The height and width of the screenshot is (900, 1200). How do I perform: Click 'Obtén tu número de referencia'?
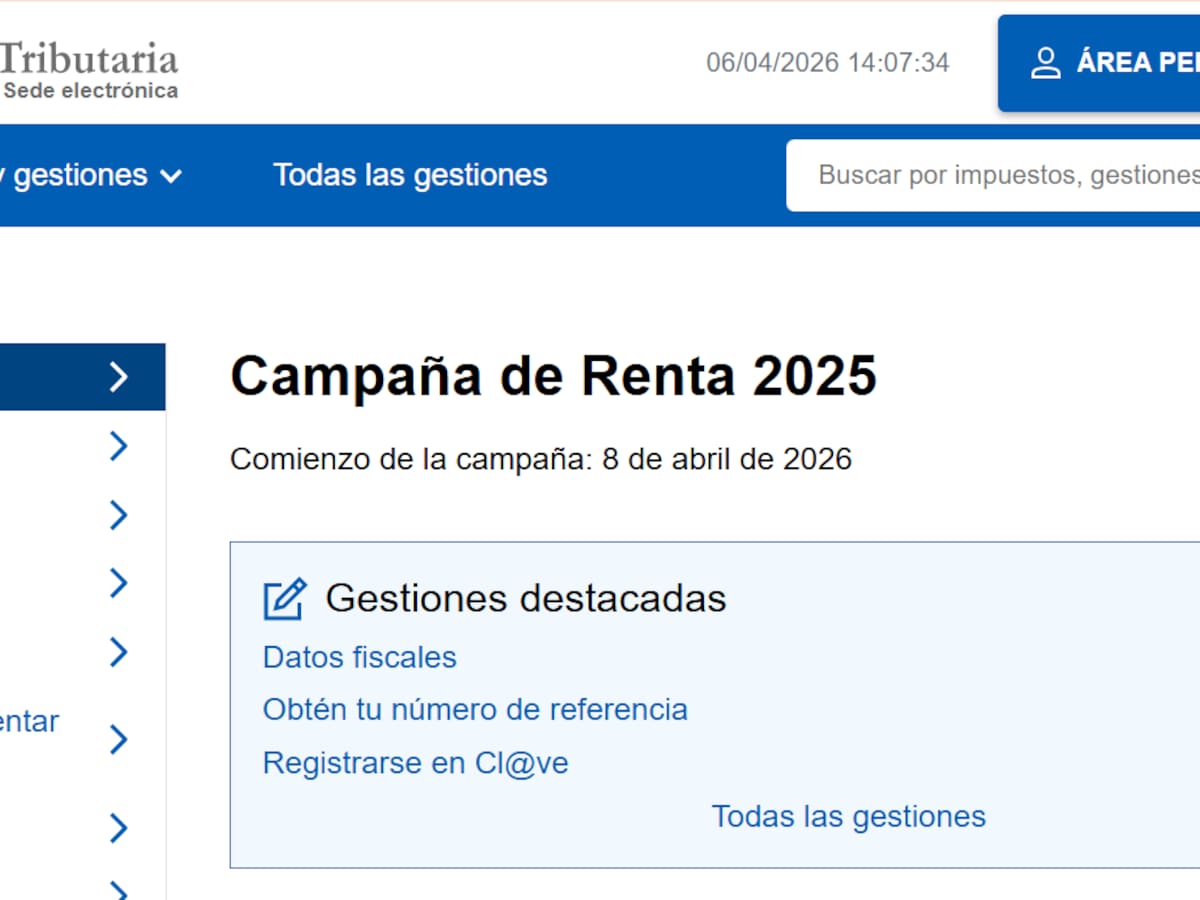tap(475, 709)
